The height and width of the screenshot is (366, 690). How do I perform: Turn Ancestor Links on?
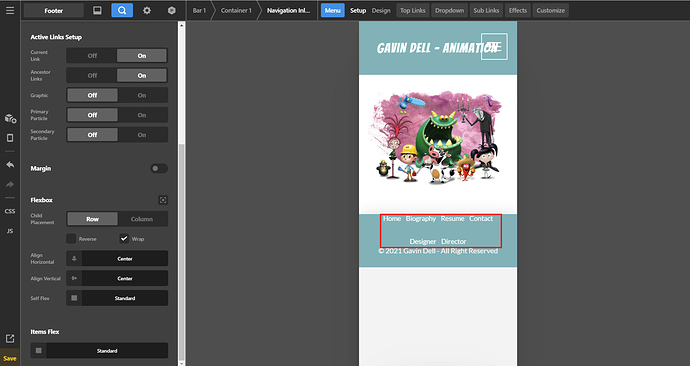142,76
